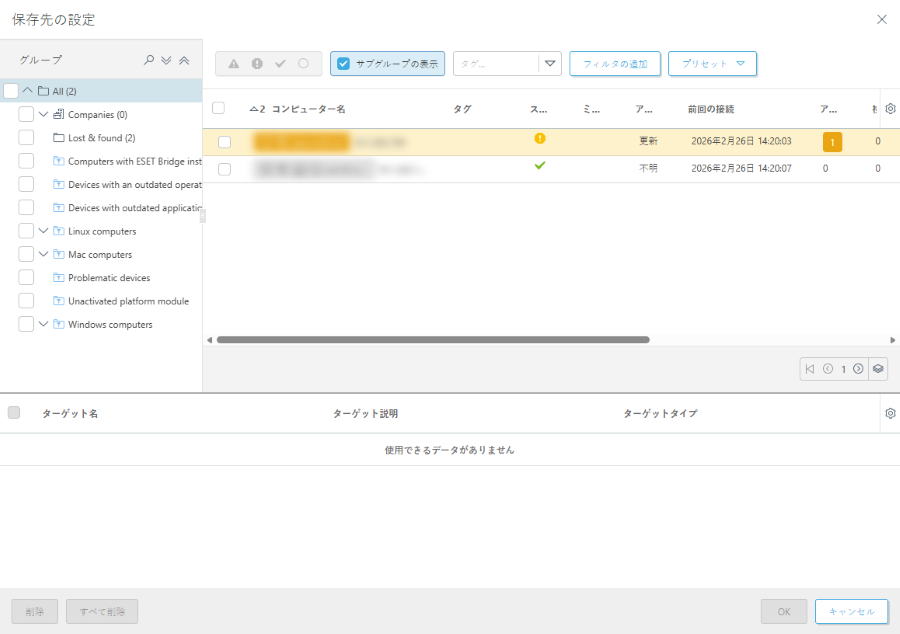Check the Linux computers group checkbox
The height and width of the screenshot is (634, 900).
coord(26,231)
